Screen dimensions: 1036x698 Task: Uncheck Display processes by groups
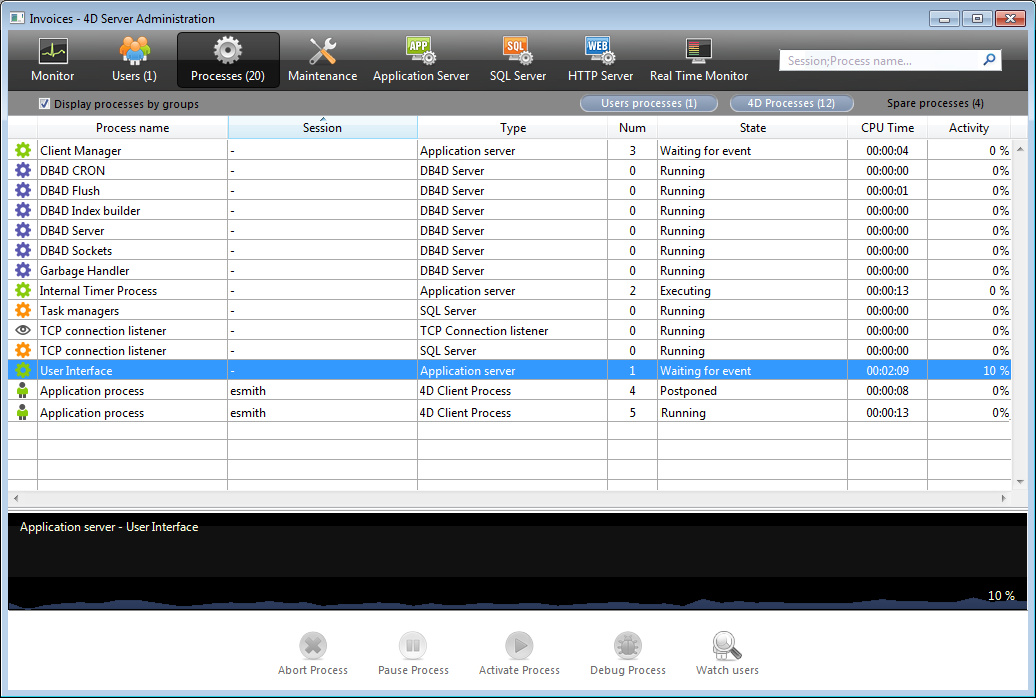click(44, 104)
